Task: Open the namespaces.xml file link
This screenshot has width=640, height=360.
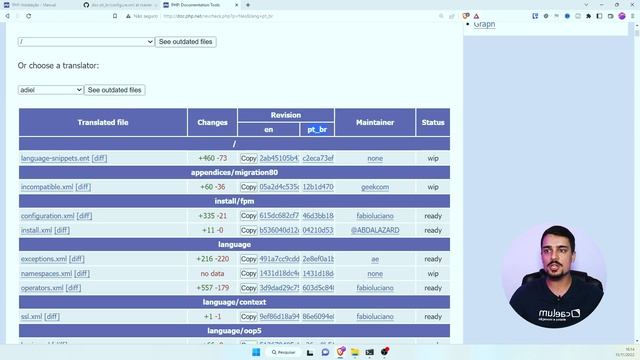Action: tap(47, 273)
